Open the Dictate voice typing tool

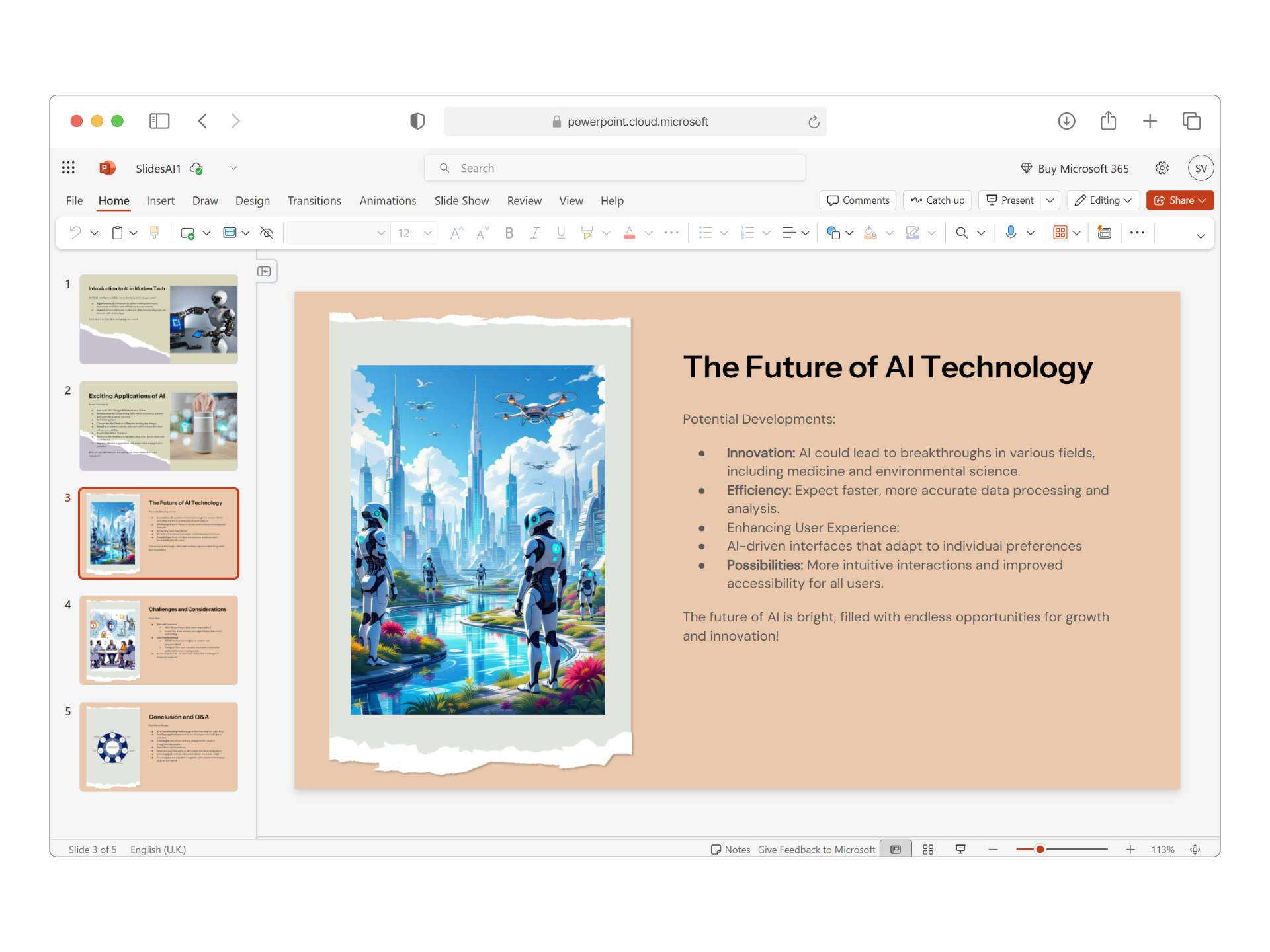1010,233
